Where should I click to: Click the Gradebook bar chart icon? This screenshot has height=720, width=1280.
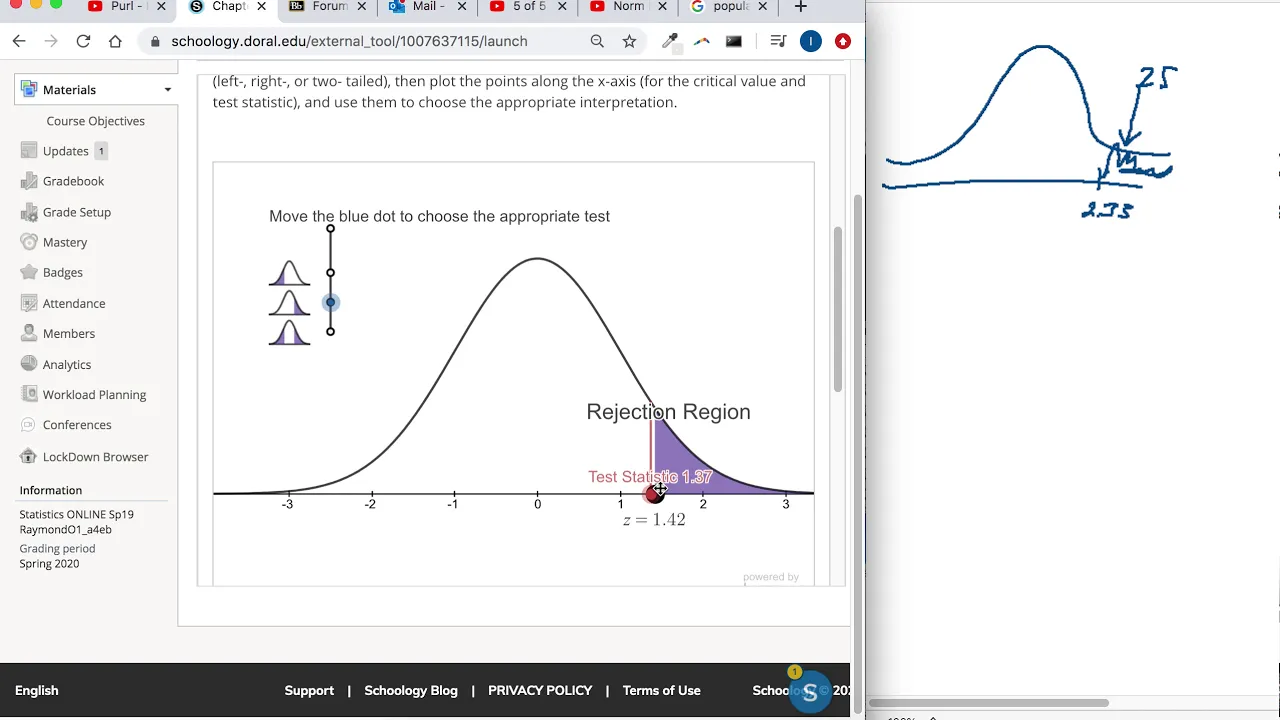[29, 181]
